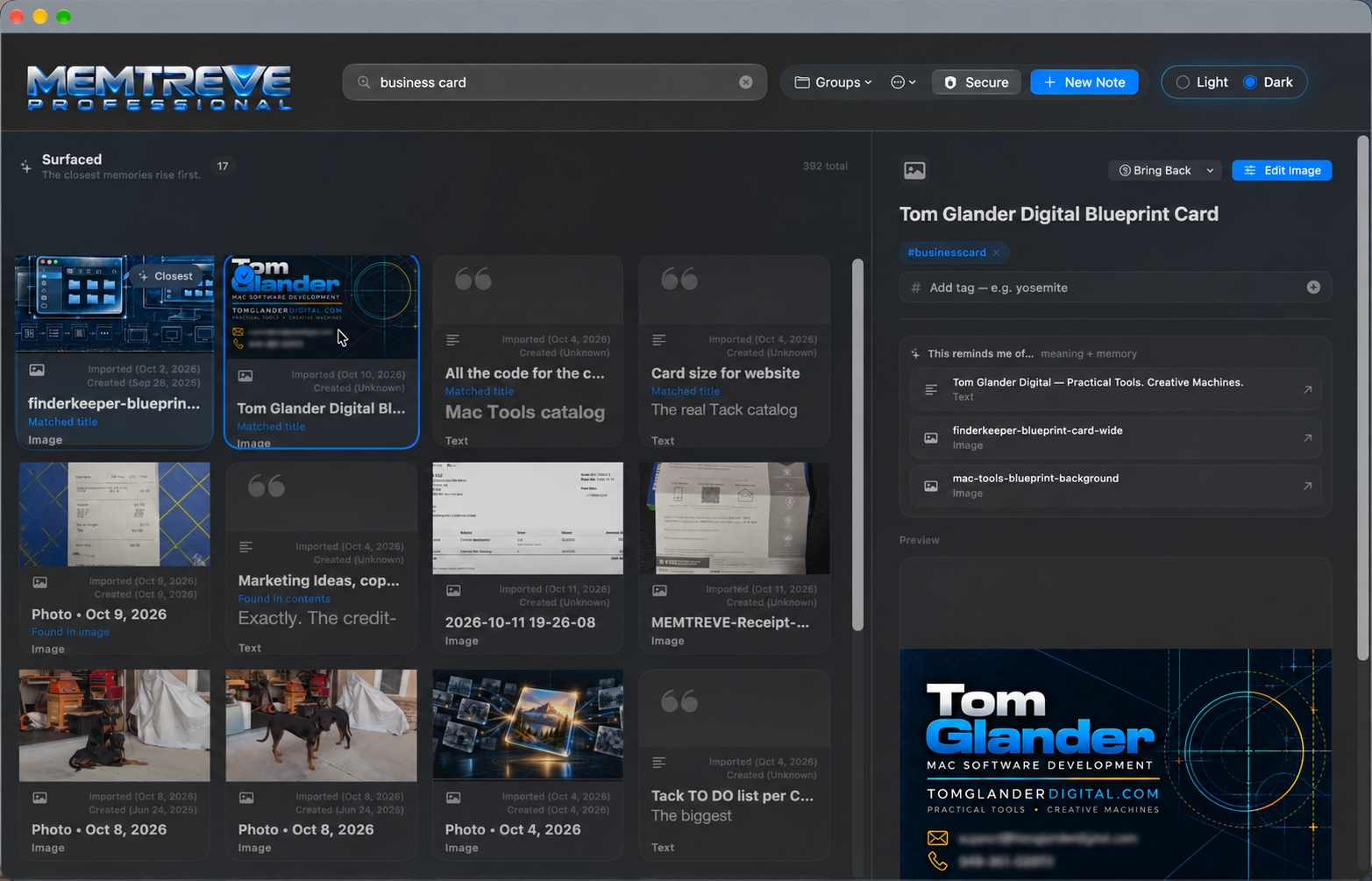
Task: Open arrow for the Tom Glander Digital related note
Action: (1307, 389)
